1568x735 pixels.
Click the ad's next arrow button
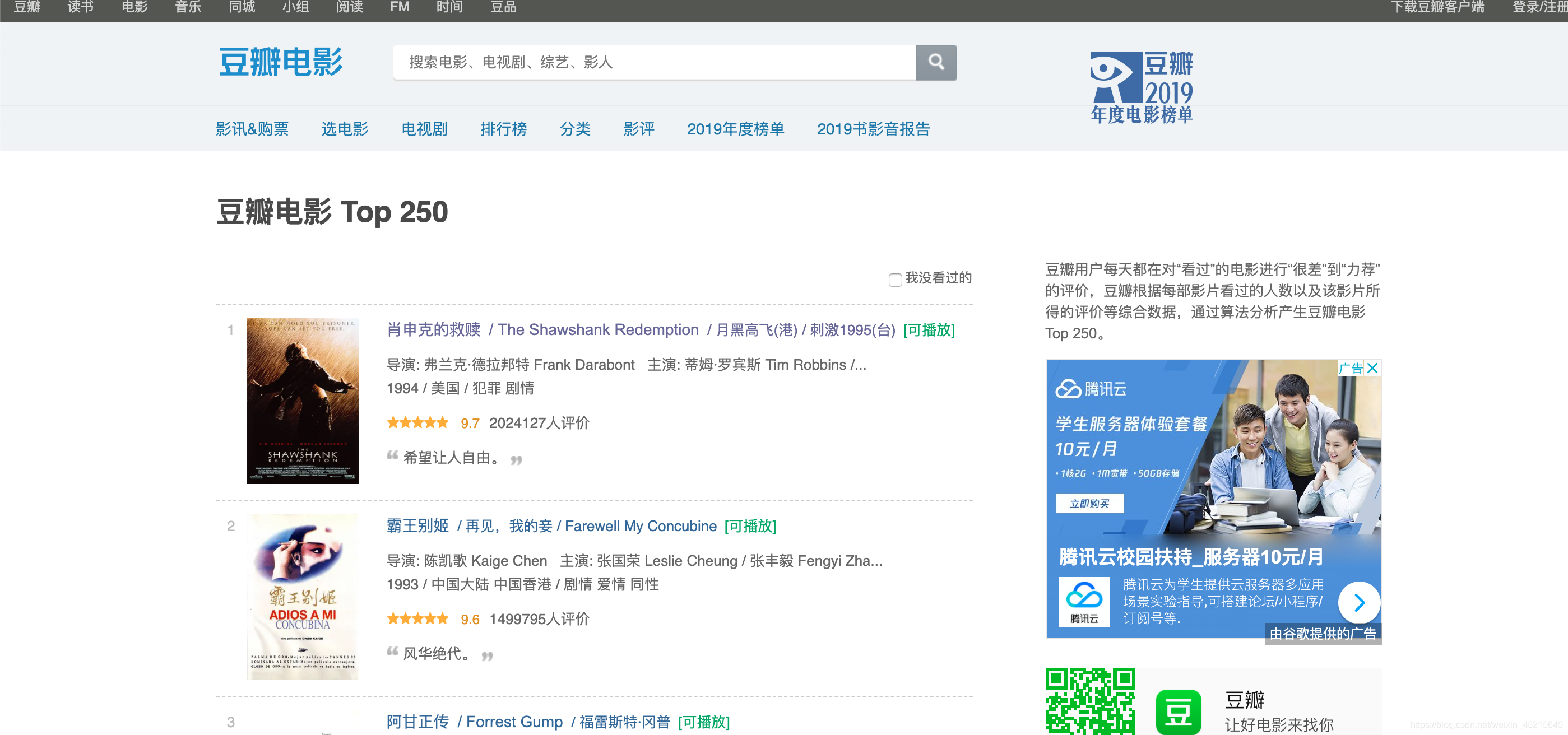pos(1358,602)
